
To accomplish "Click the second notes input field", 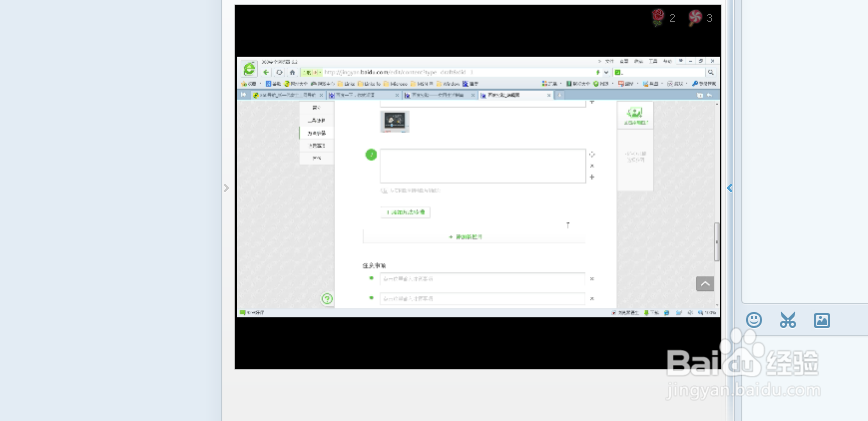I will coord(482,298).
